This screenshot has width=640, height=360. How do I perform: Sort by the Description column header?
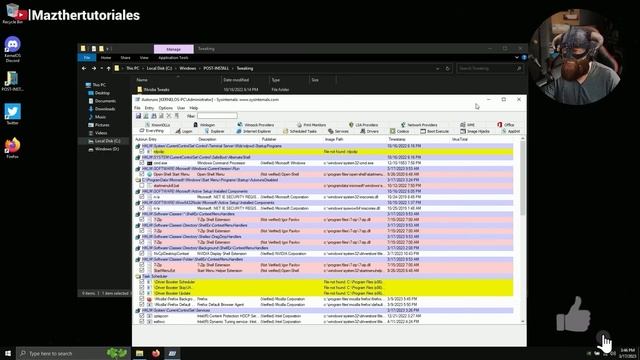coord(228,140)
